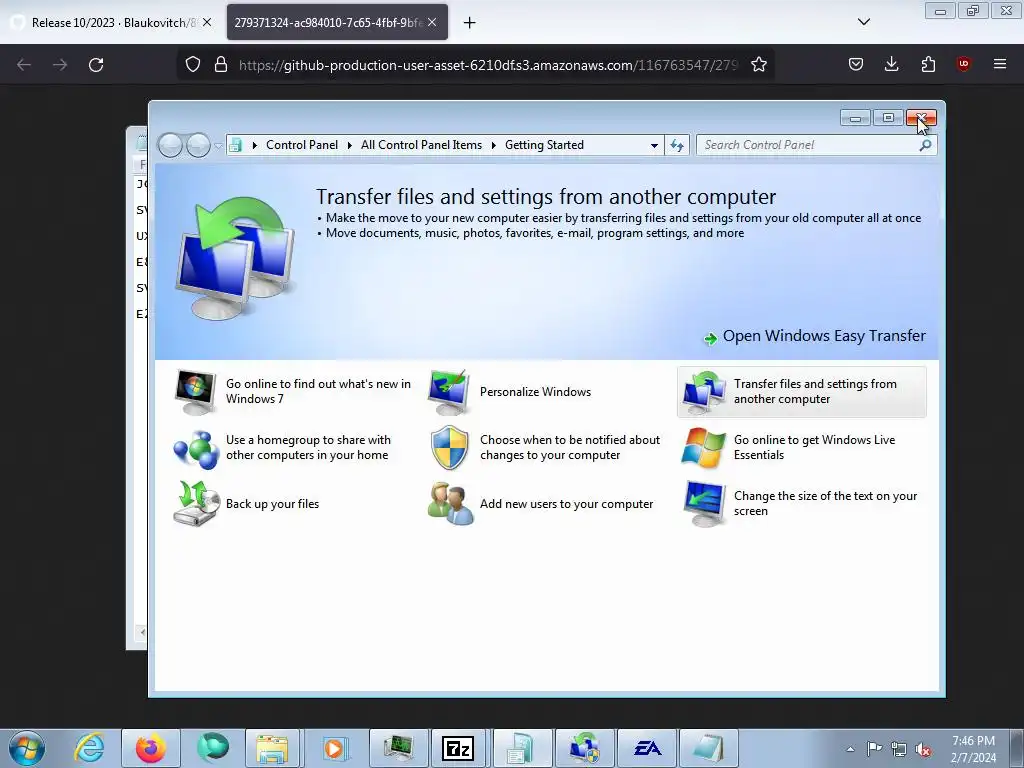1024x768 pixels.
Task: Click Go online to get Windows Live Essentials
Action: click(x=814, y=447)
